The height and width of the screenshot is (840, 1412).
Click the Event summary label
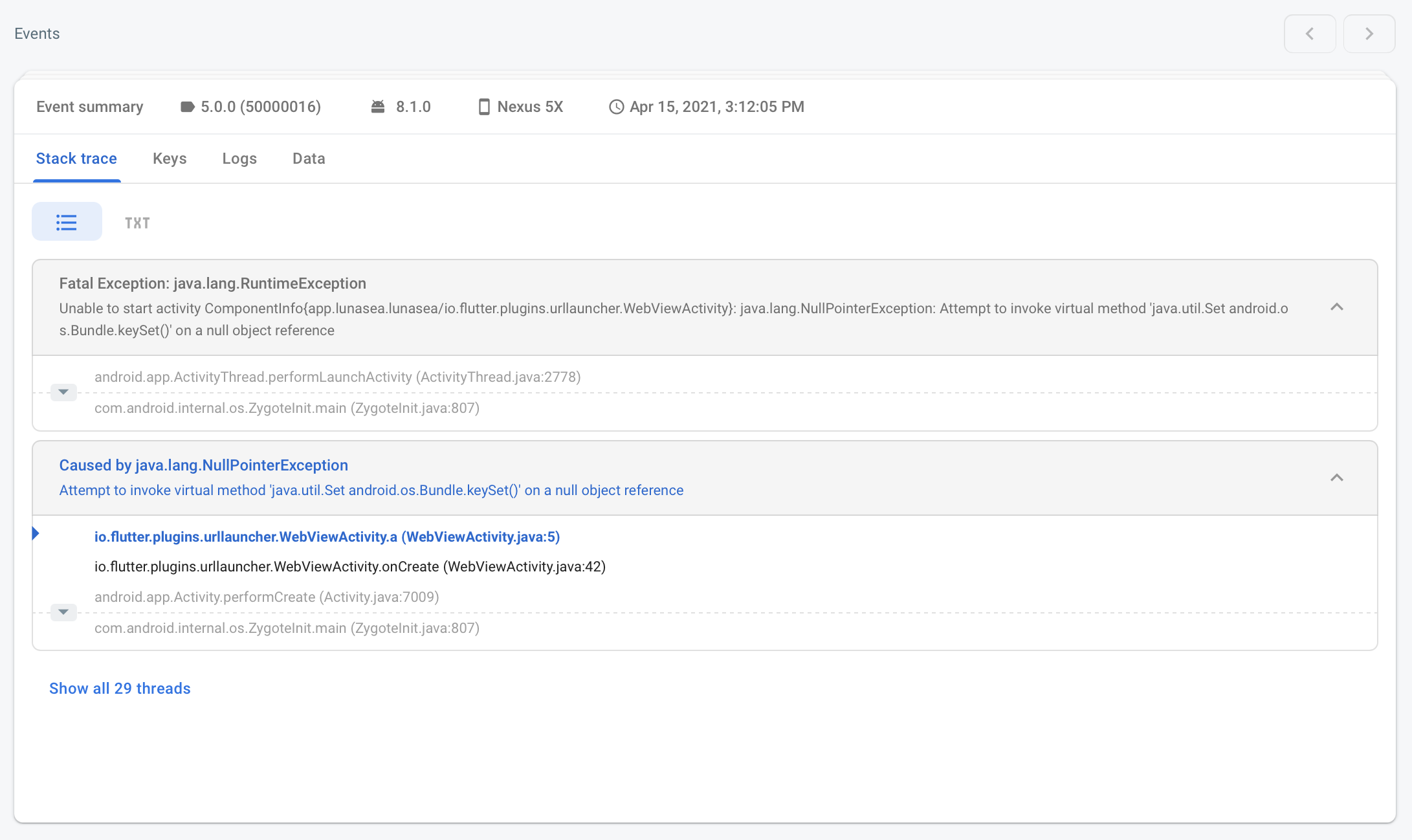[90, 107]
